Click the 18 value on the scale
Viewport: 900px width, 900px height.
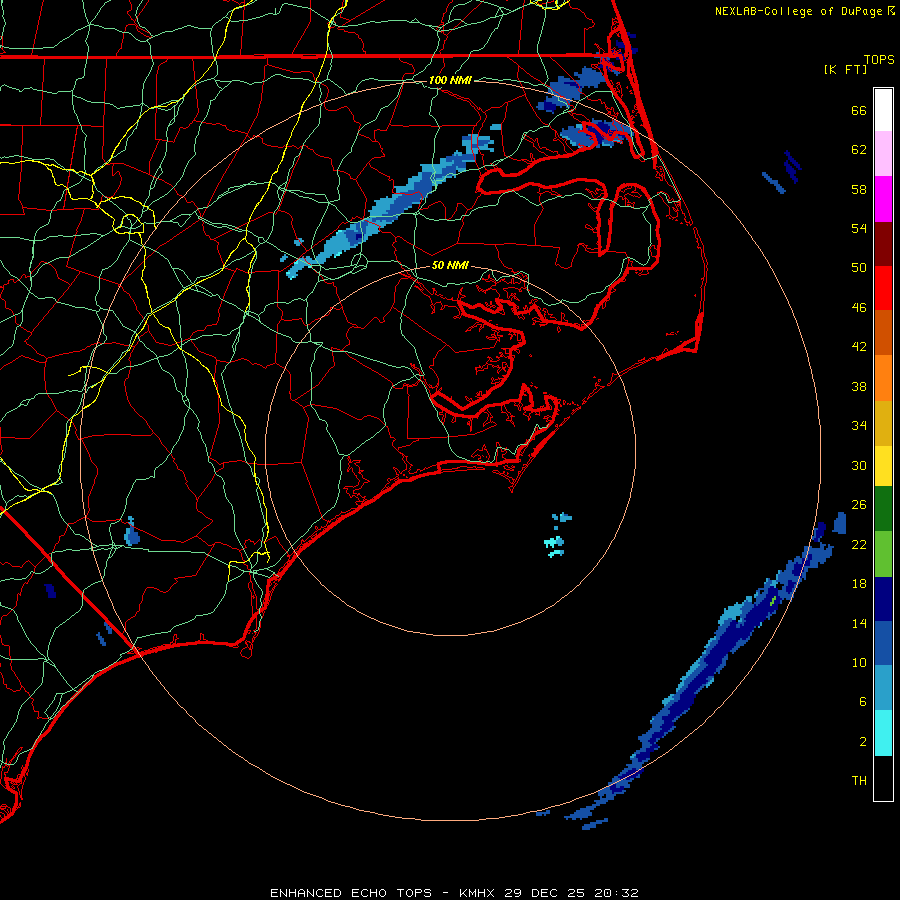859,584
